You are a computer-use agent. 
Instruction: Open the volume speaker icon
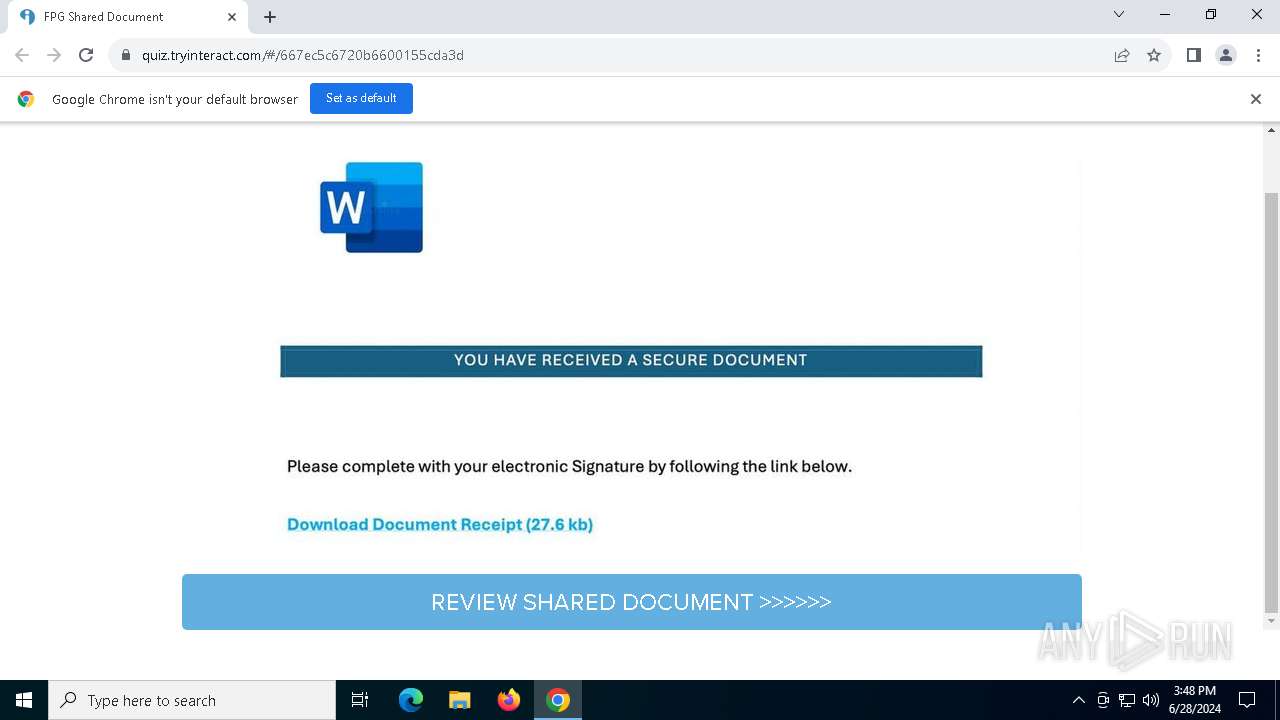(1151, 700)
